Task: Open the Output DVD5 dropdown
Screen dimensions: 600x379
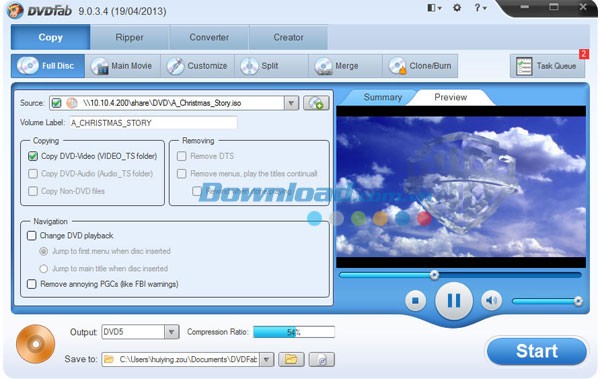Action: [x=171, y=332]
